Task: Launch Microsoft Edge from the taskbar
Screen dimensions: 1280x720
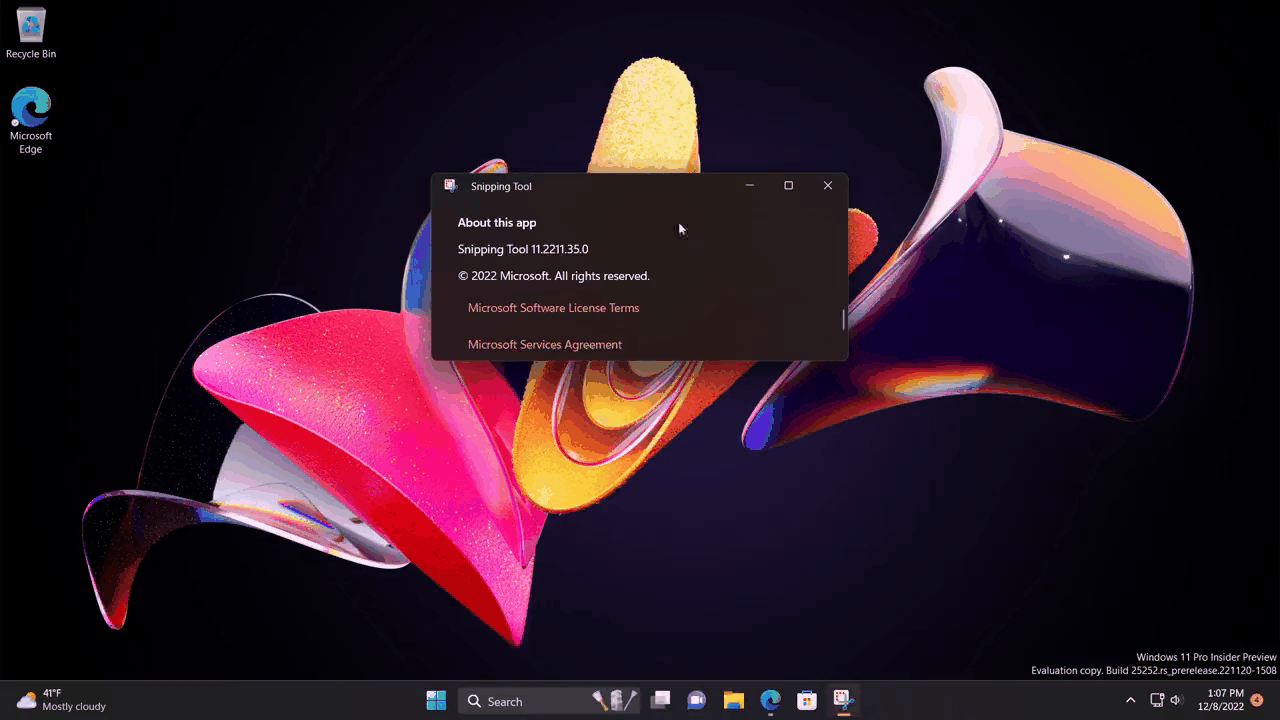Action: pos(770,701)
